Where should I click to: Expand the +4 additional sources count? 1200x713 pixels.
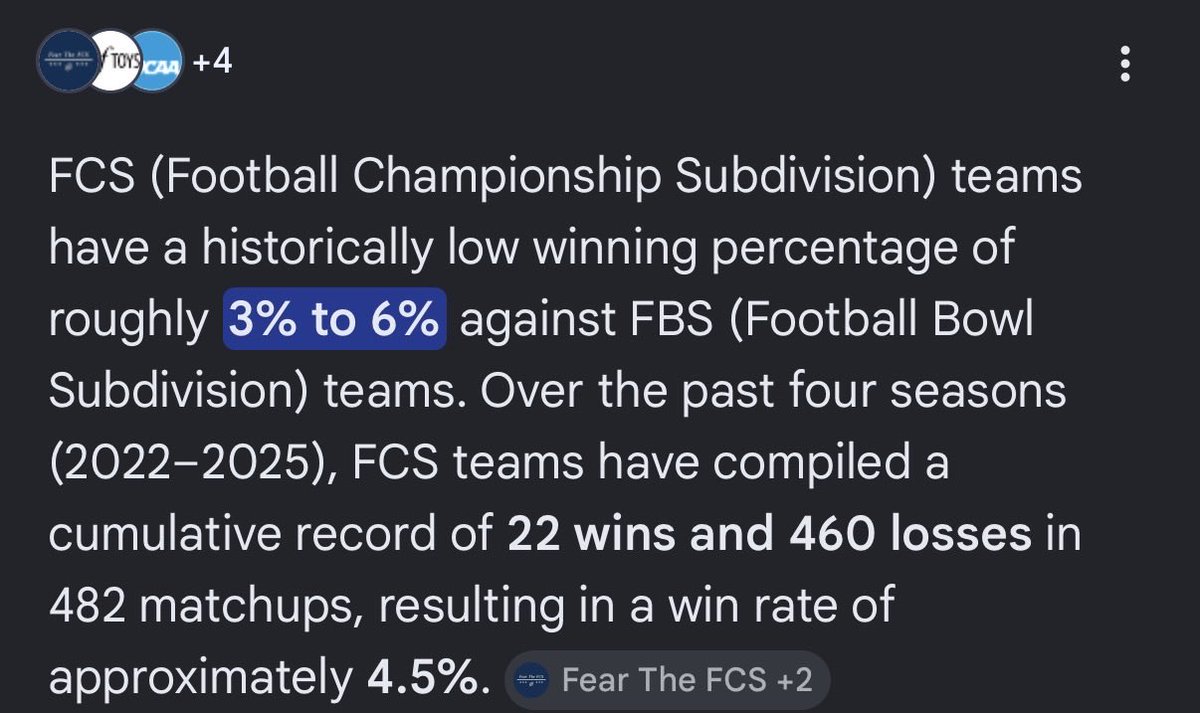coord(212,62)
